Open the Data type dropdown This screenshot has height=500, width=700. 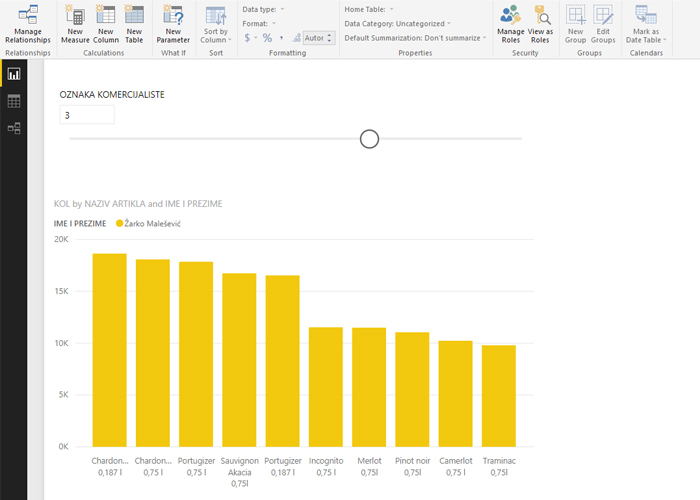tap(264, 9)
